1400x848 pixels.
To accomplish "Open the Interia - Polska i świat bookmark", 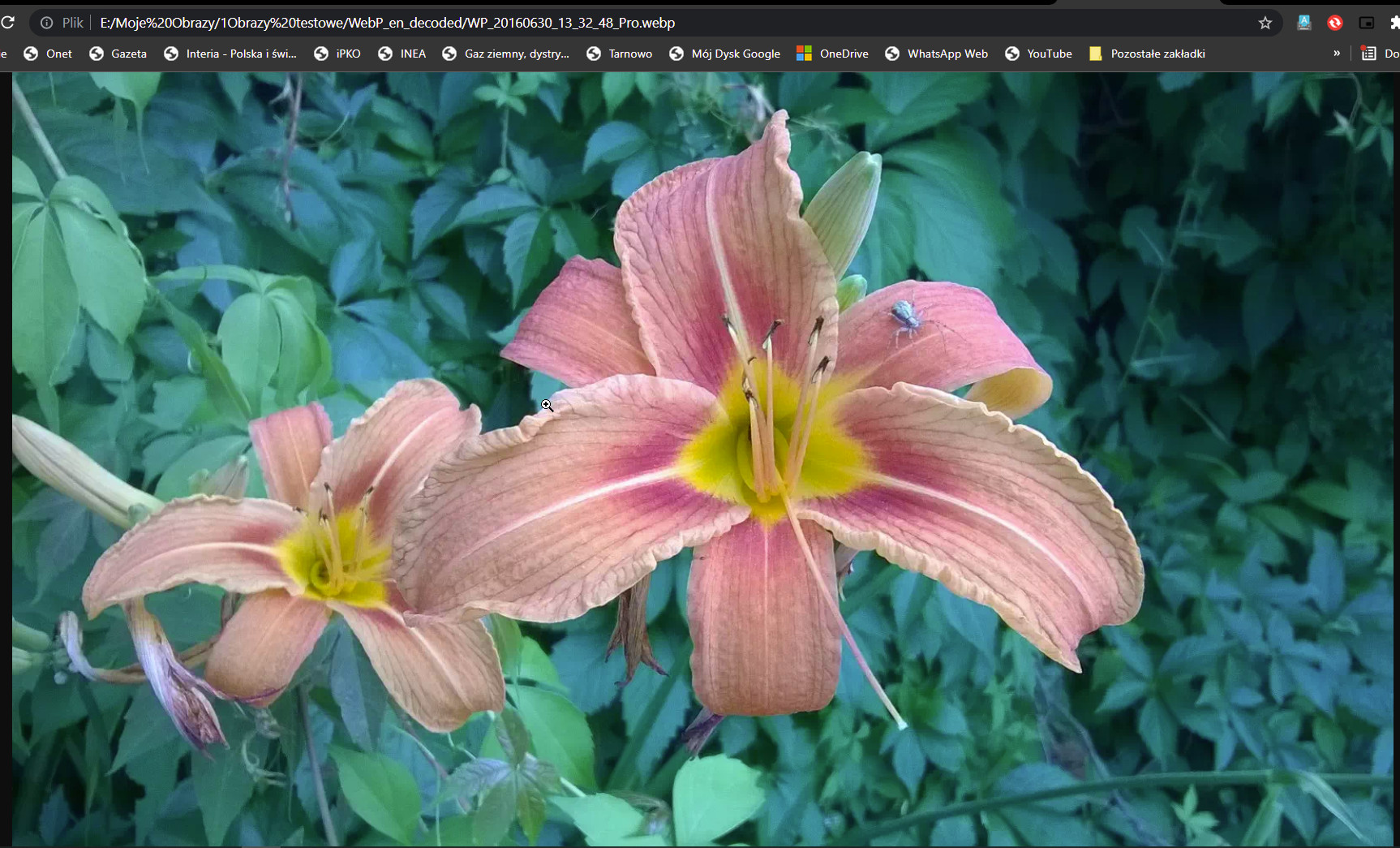I will click(x=230, y=54).
